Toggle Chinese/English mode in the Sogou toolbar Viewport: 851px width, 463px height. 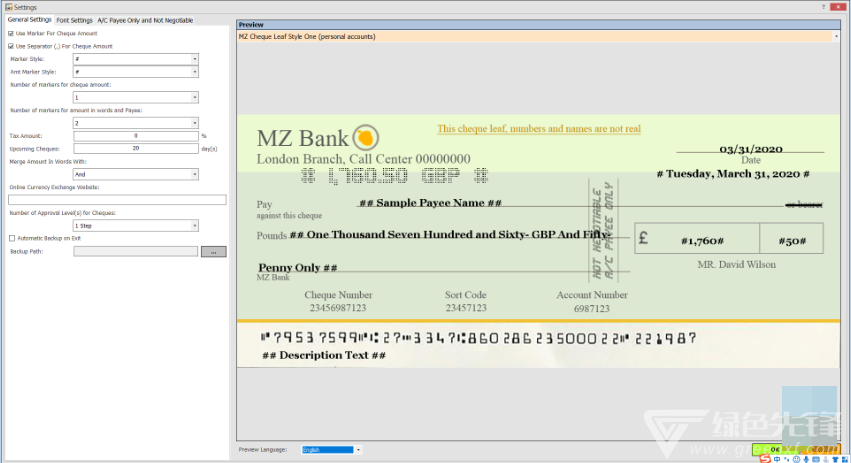pyautogui.click(x=777, y=459)
